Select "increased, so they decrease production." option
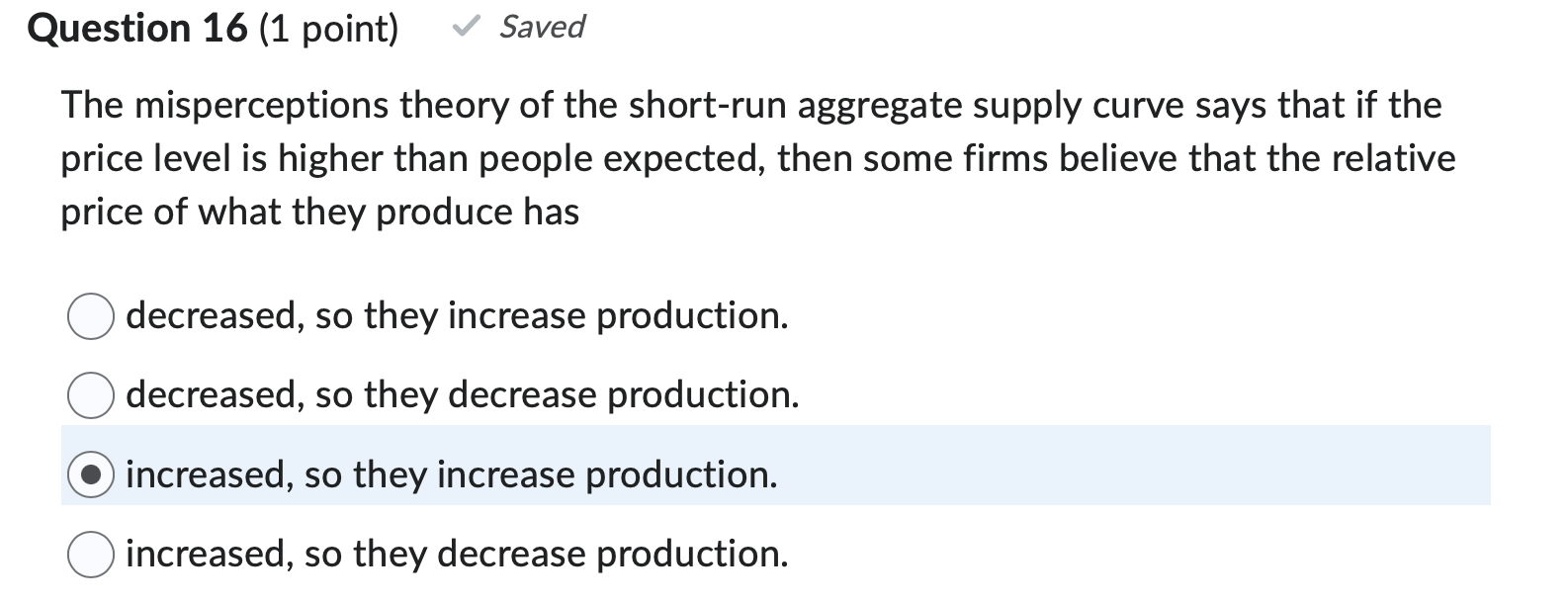This screenshot has width=1568, height=603. tap(90, 554)
